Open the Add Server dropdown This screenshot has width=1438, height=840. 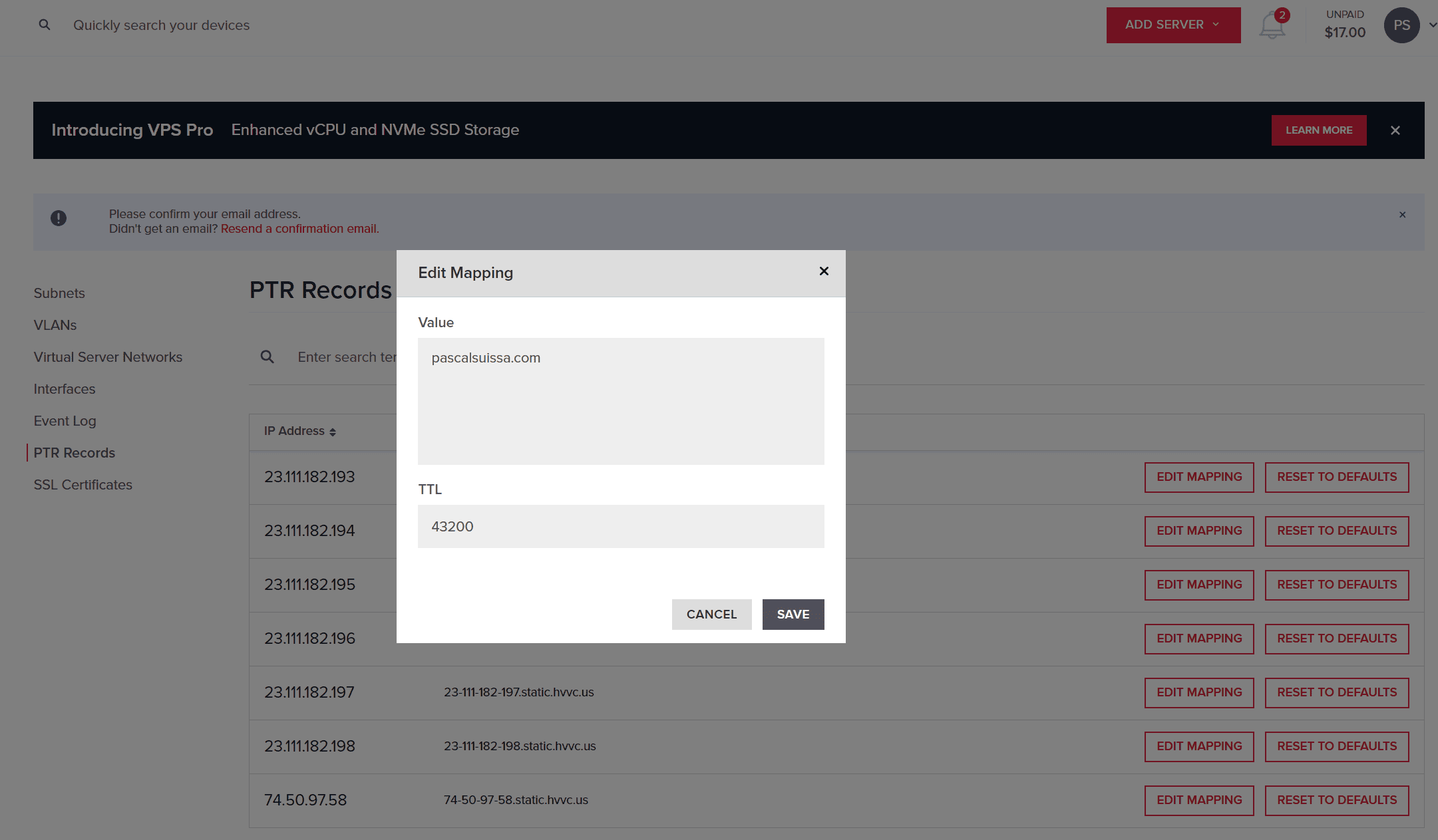click(x=1173, y=25)
